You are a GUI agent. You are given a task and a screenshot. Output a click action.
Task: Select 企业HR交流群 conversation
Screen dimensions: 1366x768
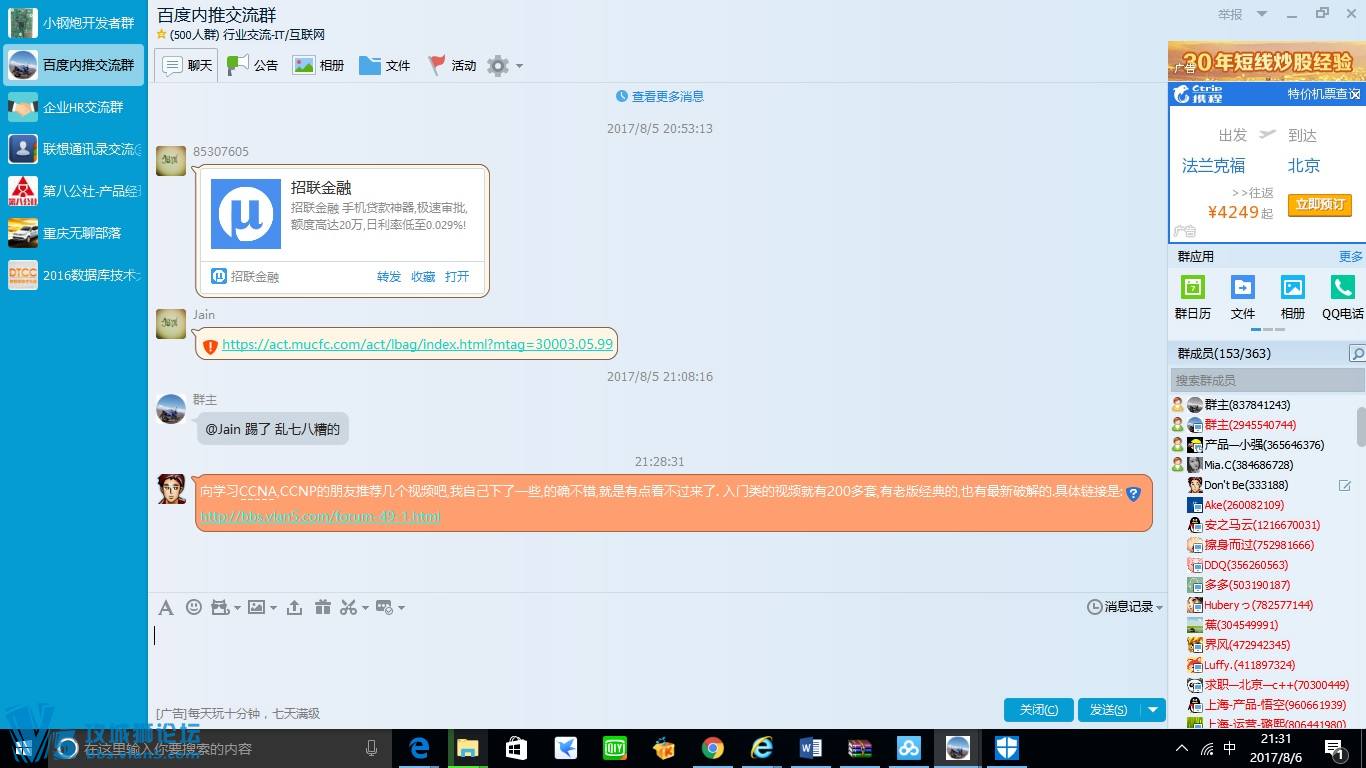pyautogui.click(x=74, y=107)
